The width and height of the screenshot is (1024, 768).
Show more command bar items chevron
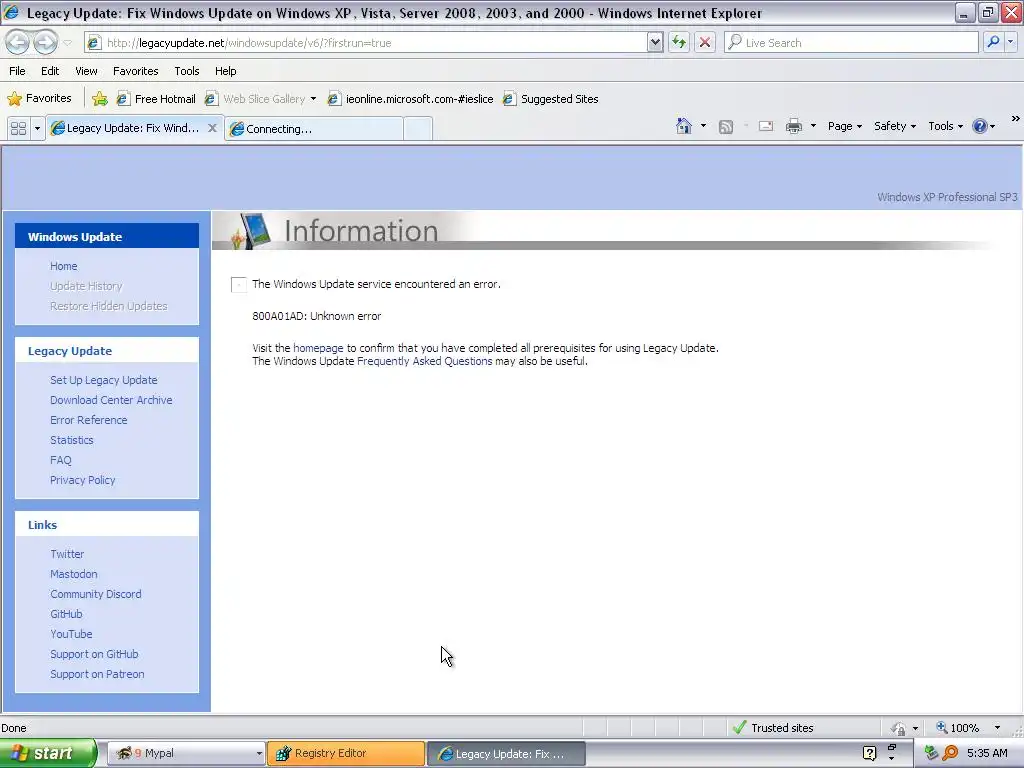tap(1016, 119)
